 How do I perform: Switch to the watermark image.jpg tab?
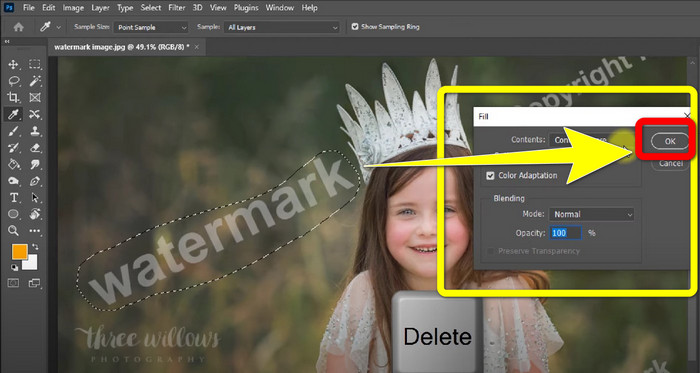point(122,47)
